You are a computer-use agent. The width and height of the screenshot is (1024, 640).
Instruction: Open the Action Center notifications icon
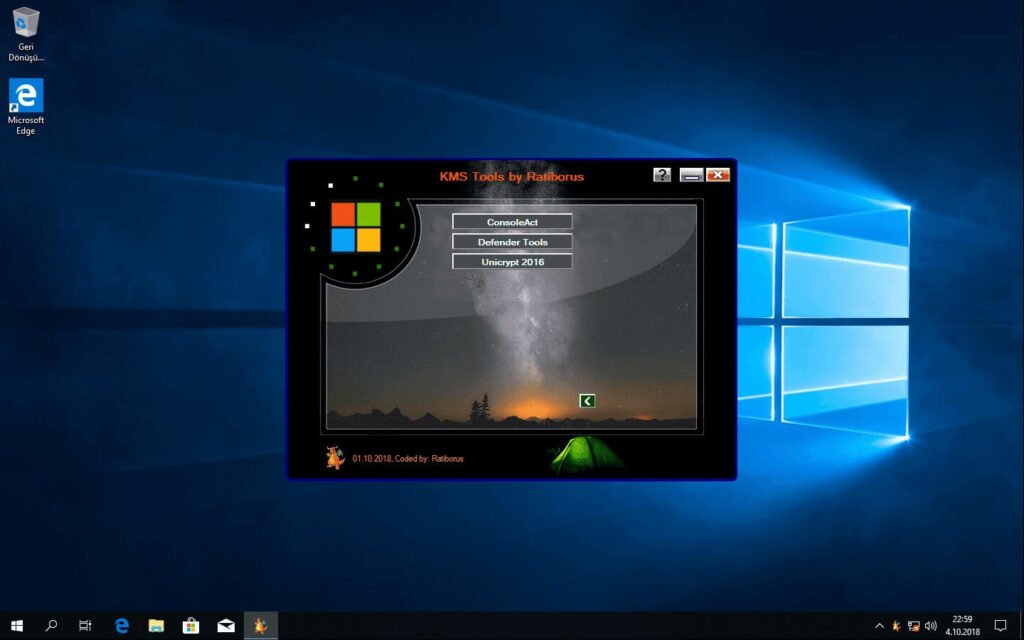pyautogui.click(x=1000, y=626)
